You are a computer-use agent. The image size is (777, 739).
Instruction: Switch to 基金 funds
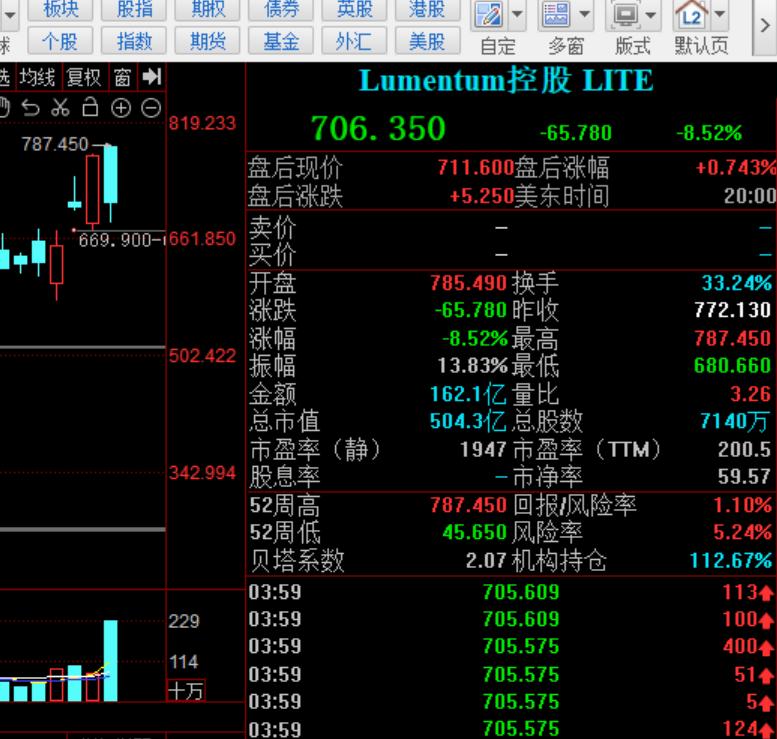pyautogui.click(x=281, y=41)
